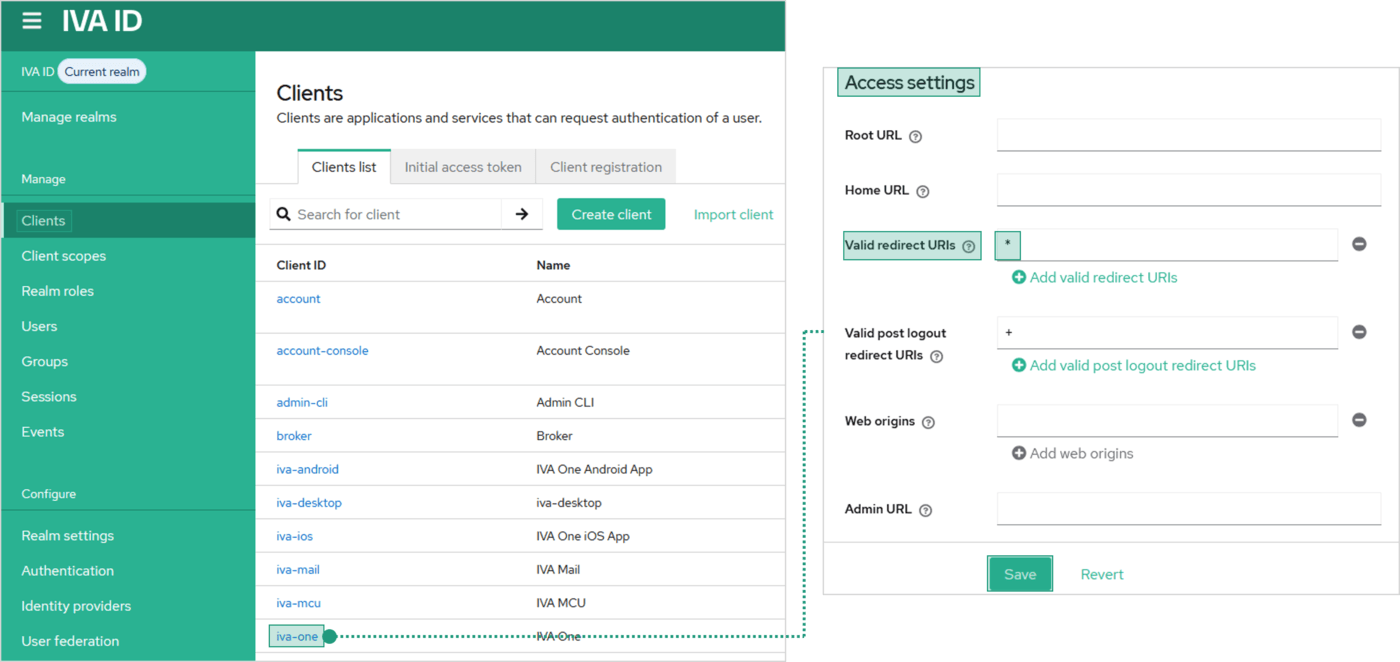The width and height of the screenshot is (1400, 662).
Task: Switch to the Client registration tab
Action: (x=606, y=167)
